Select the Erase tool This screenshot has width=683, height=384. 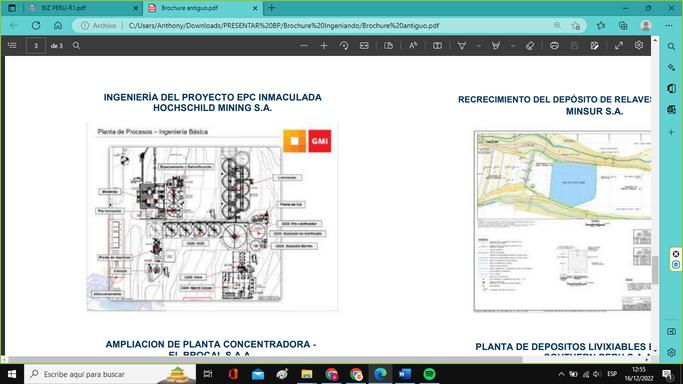tap(530, 46)
